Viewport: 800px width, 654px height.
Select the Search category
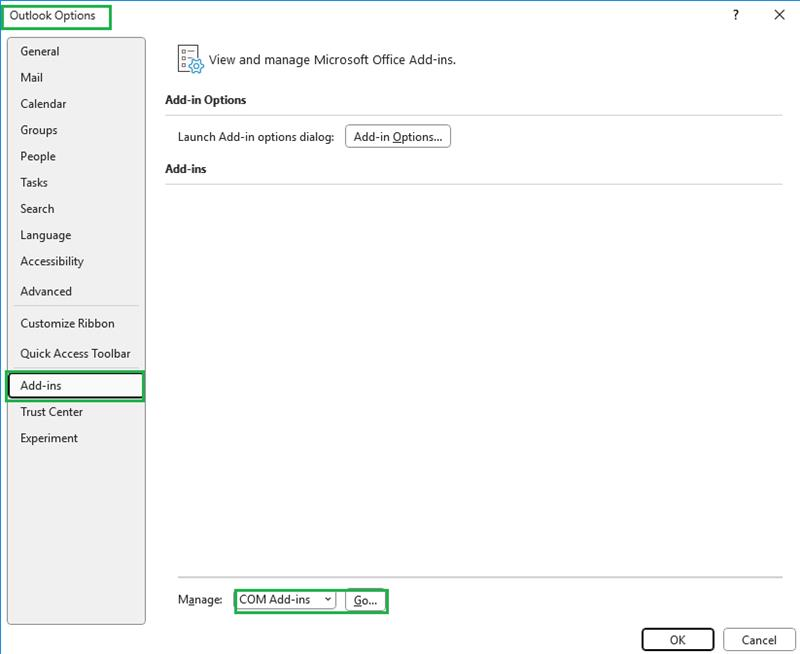click(x=76, y=209)
